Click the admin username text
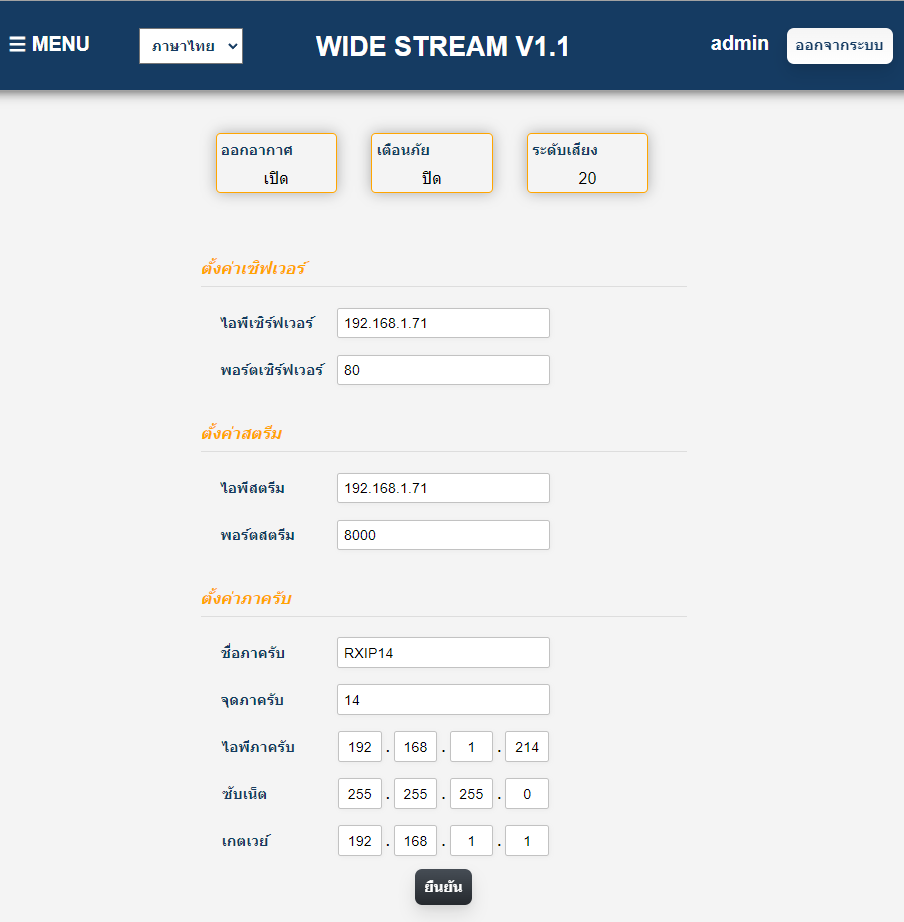904x922 pixels. (739, 44)
